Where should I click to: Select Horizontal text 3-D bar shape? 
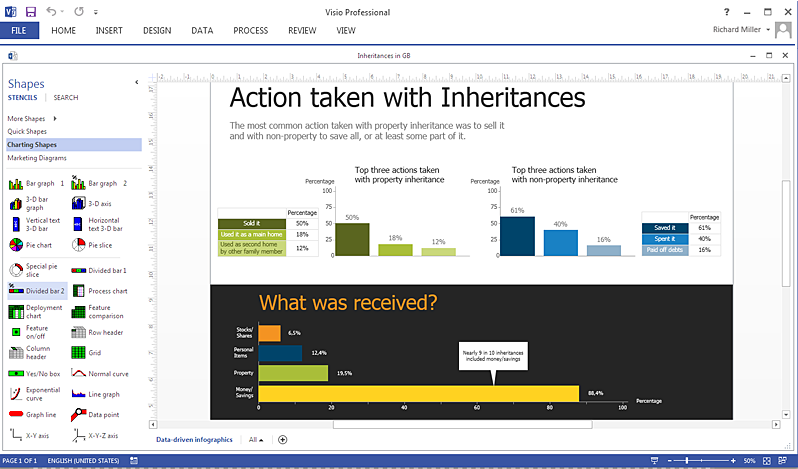98,224
